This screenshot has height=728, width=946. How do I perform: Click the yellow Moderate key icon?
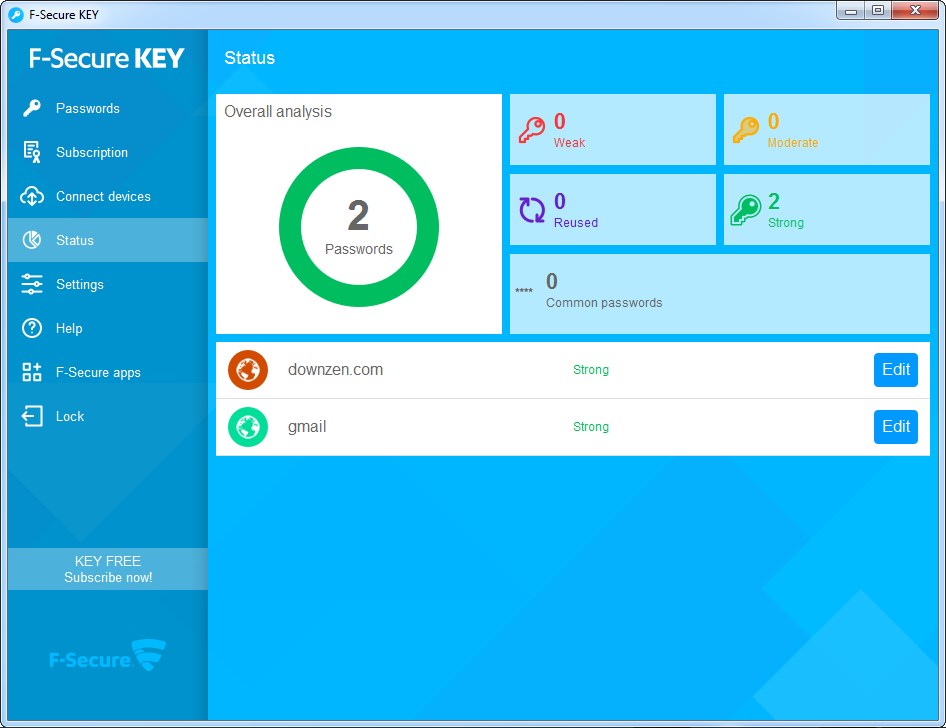click(x=746, y=130)
